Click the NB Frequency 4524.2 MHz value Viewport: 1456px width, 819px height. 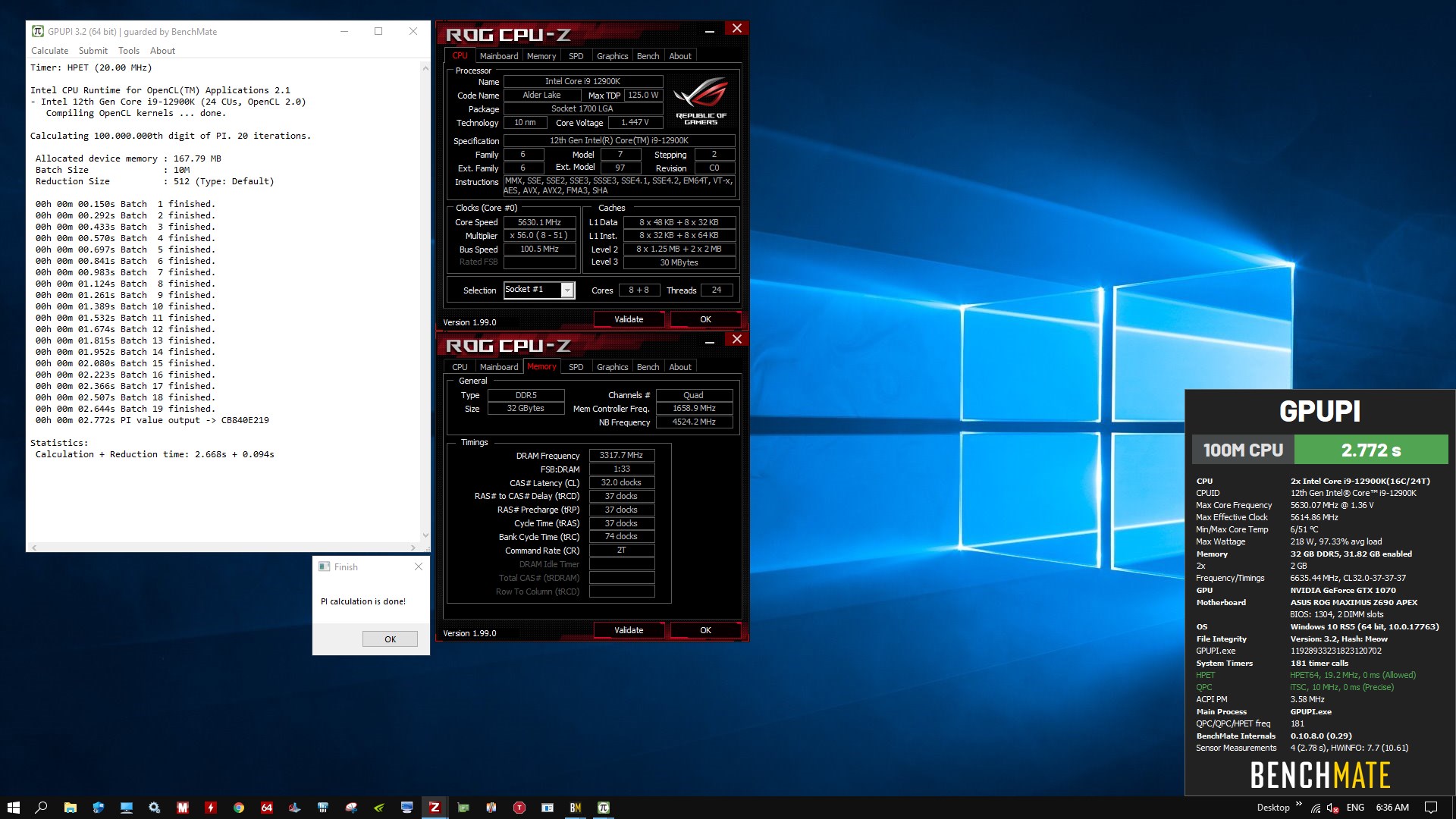click(x=694, y=422)
